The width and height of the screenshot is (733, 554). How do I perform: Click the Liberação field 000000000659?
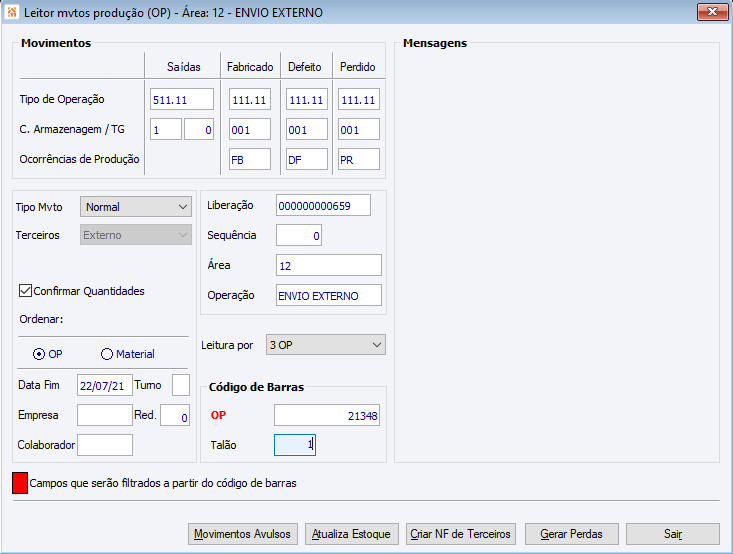coord(323,205)
